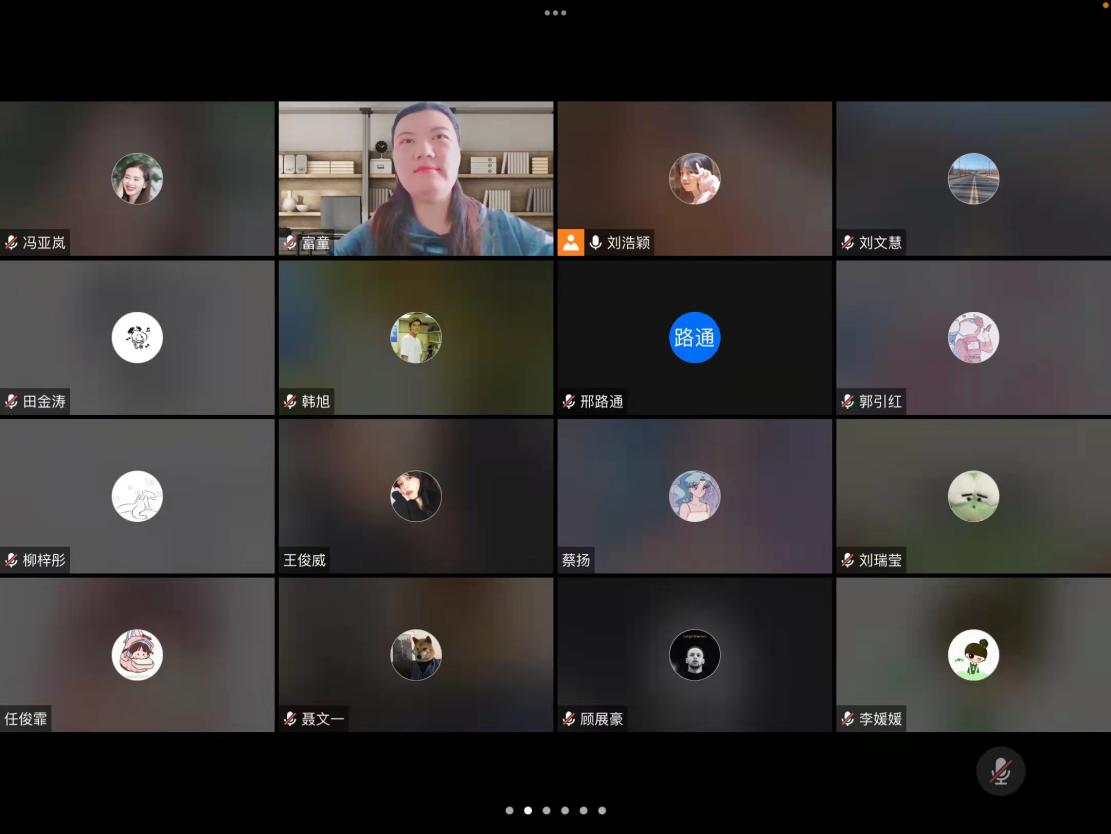The width and height of the screenshot is (1111, 834).
Task: Click the orange host icon beside 刘浩颖
Action: [x=571, y=242]
